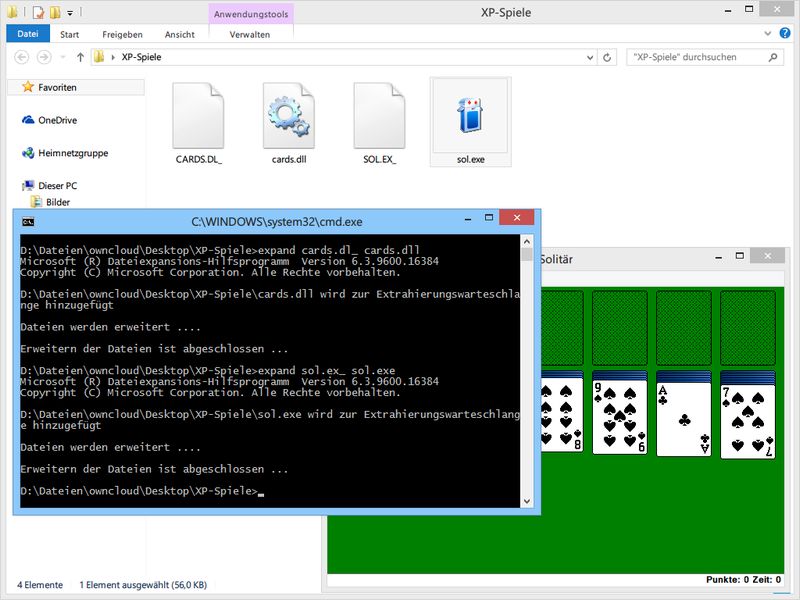Click the properties icon in quick access toolbar
The image size is (800, 600).
(x=38, y=12)
